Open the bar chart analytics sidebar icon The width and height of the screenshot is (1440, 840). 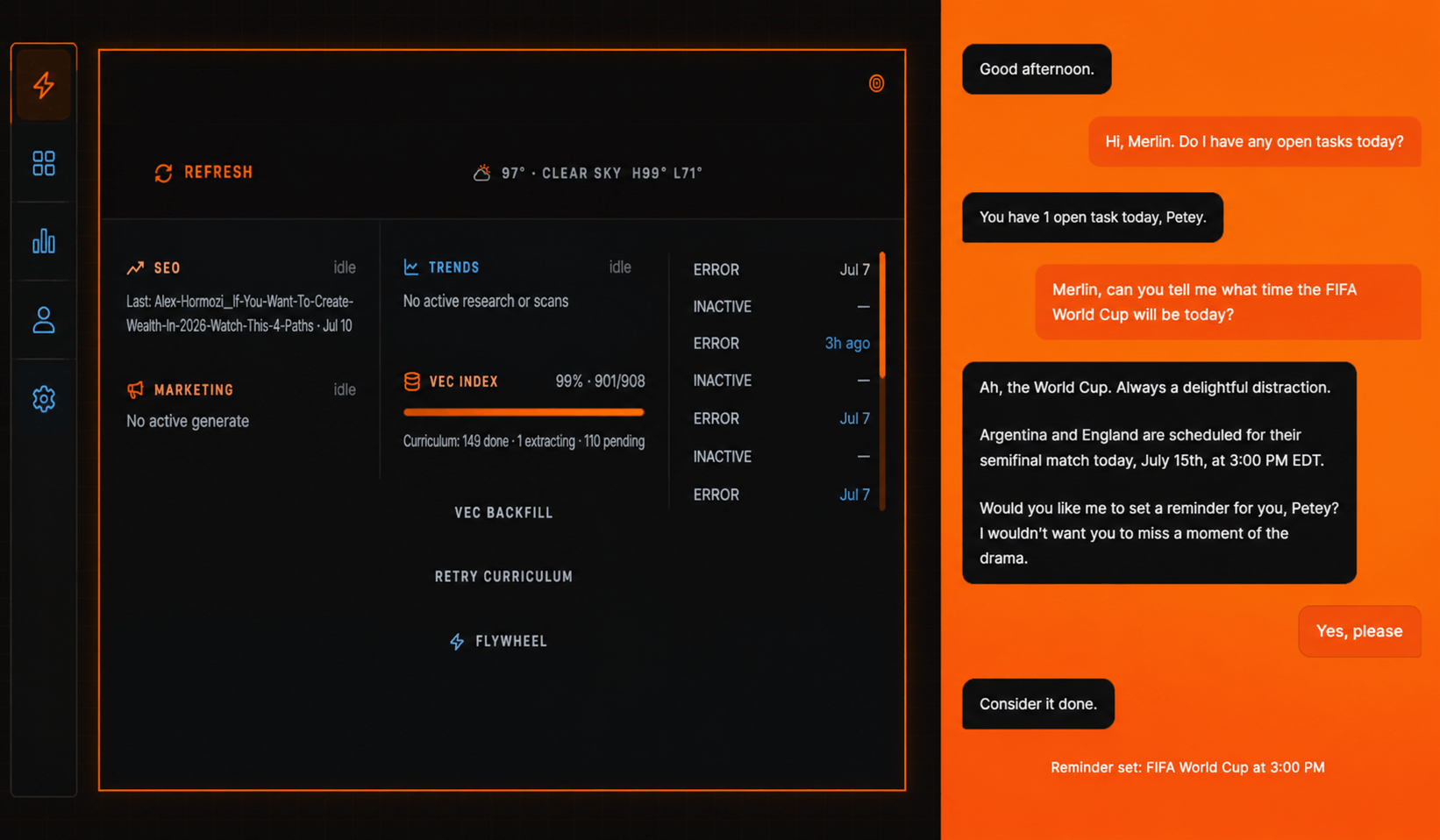44,241
